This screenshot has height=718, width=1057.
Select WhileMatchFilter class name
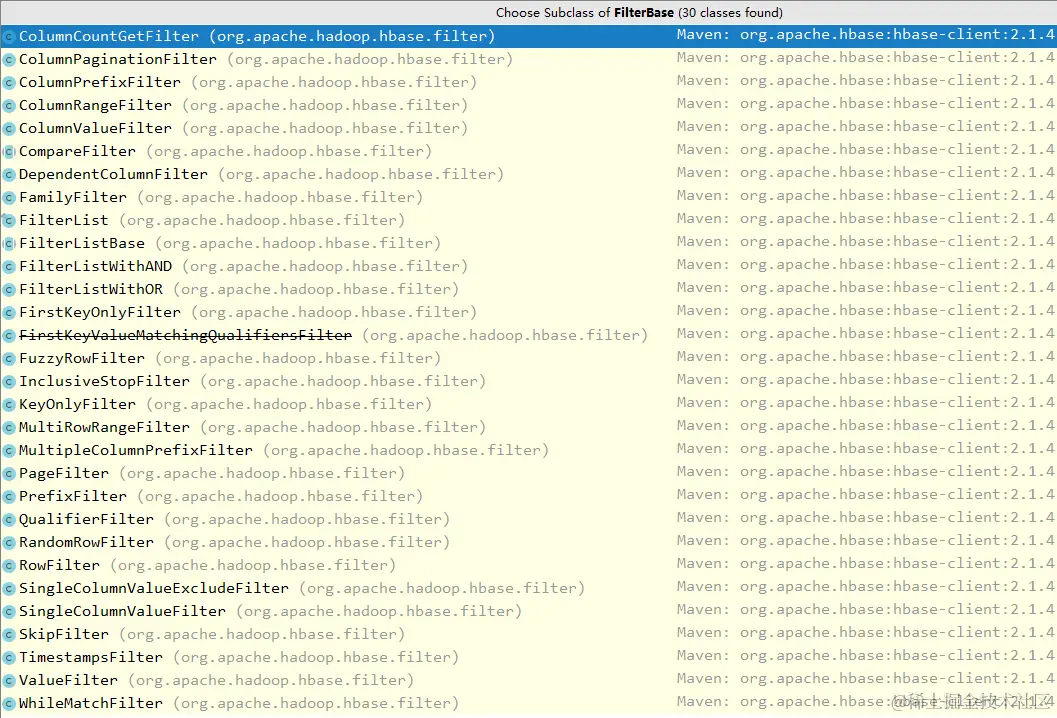(91, 703)
